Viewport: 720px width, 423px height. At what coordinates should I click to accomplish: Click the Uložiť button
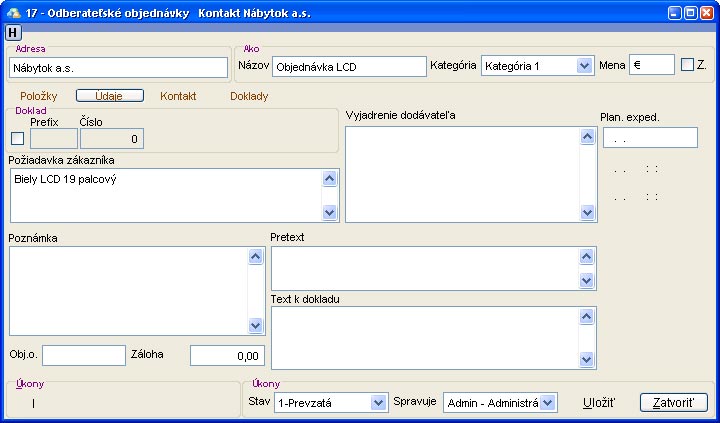[x=599, y=403]
